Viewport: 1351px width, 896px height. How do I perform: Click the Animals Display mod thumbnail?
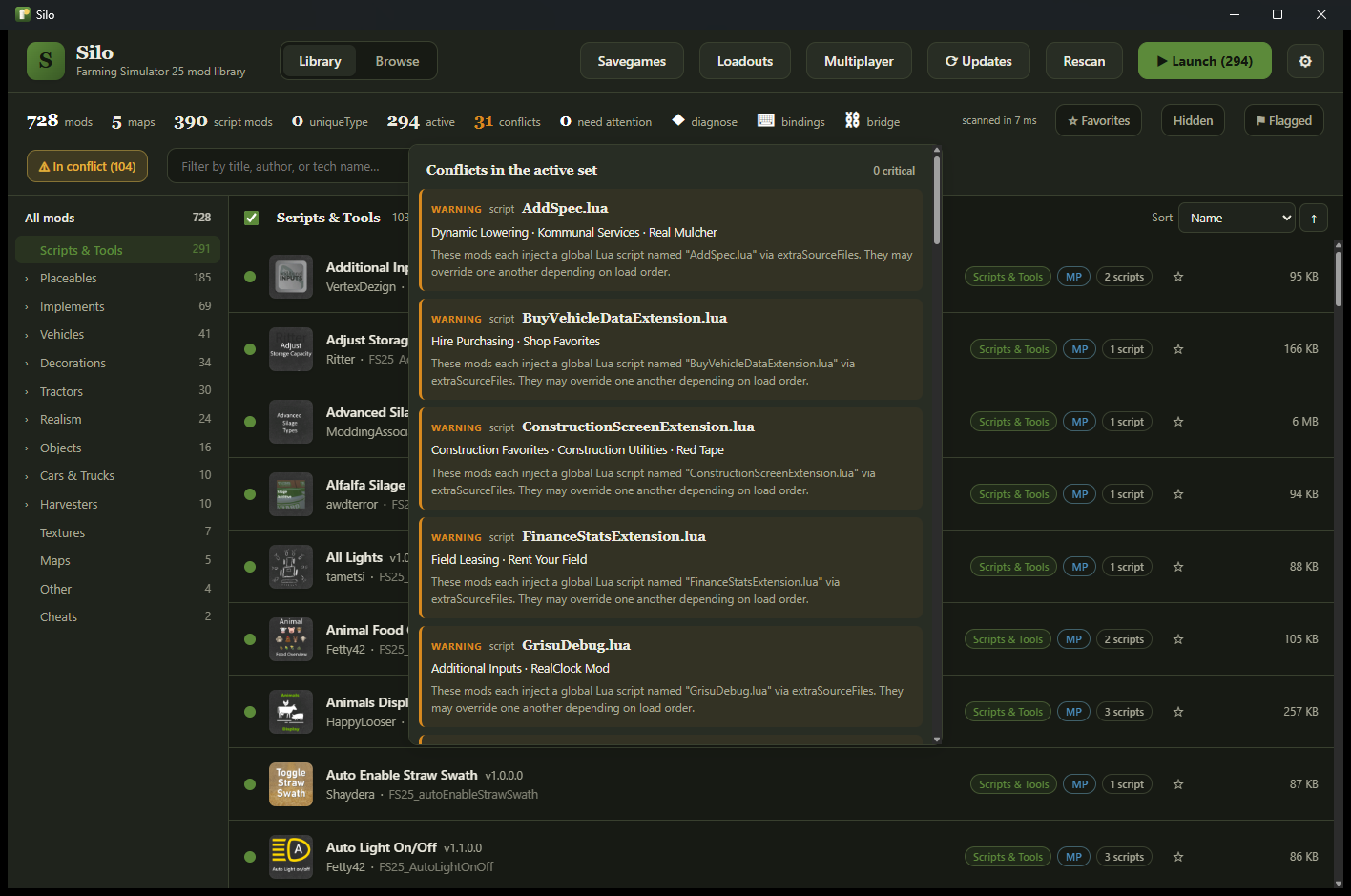click(x=291, y=712)
